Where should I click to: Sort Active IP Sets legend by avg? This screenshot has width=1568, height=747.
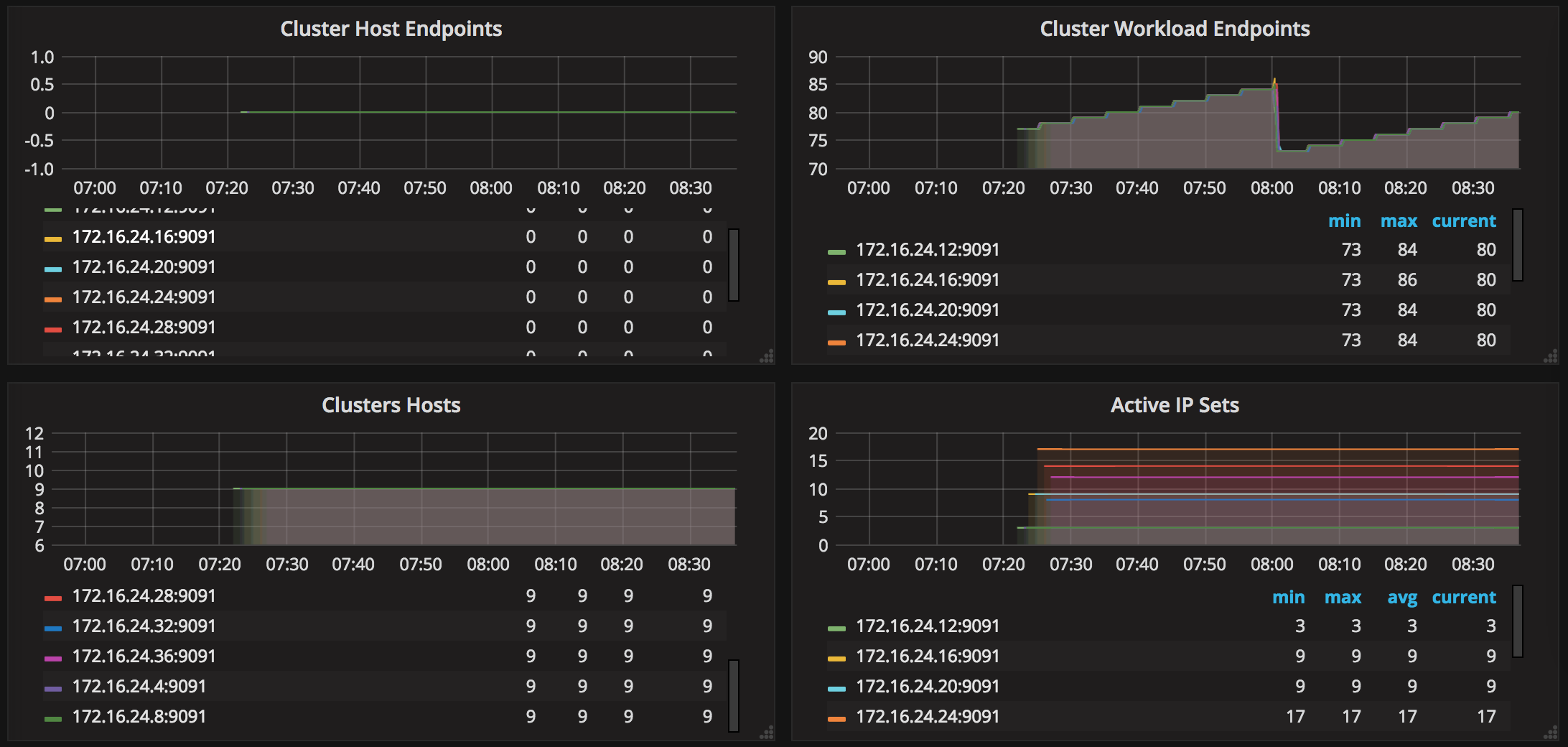click(x=1402, y=598)
